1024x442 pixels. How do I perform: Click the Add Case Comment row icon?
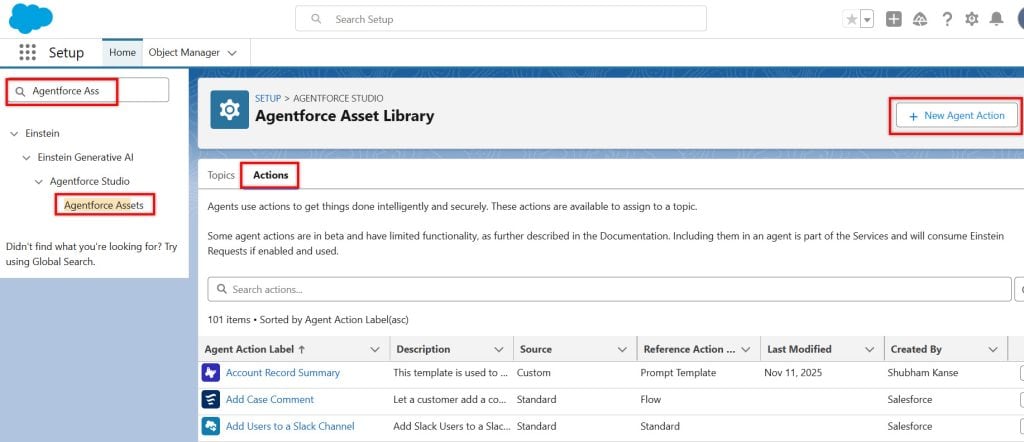(x=210, y=400)
